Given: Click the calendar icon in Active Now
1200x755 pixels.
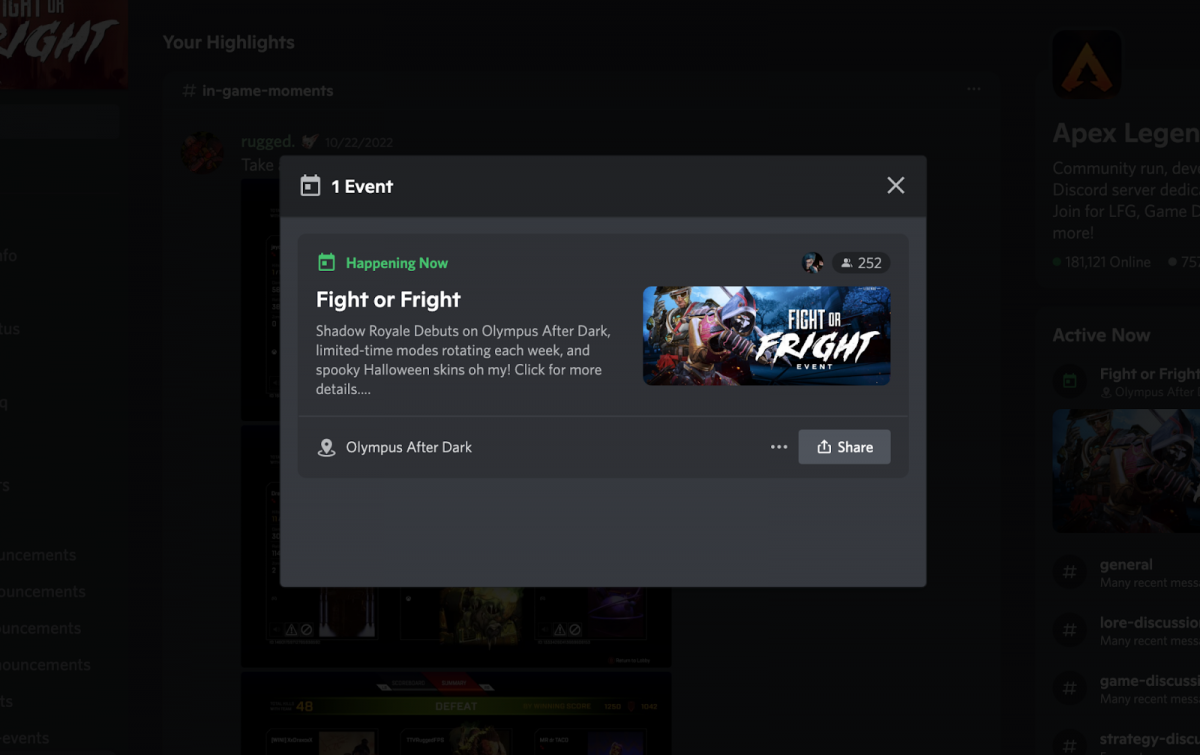Looking at the screenshot, I should (x=1069, y=381).
